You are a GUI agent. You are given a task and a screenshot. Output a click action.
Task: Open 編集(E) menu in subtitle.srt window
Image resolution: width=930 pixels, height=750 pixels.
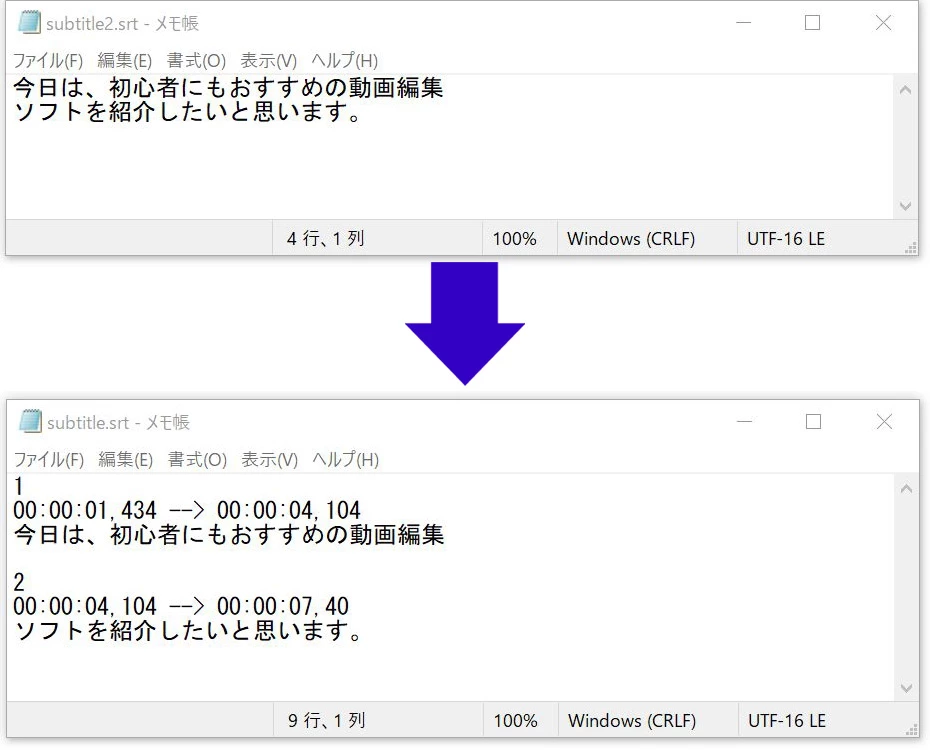(126, 459)
